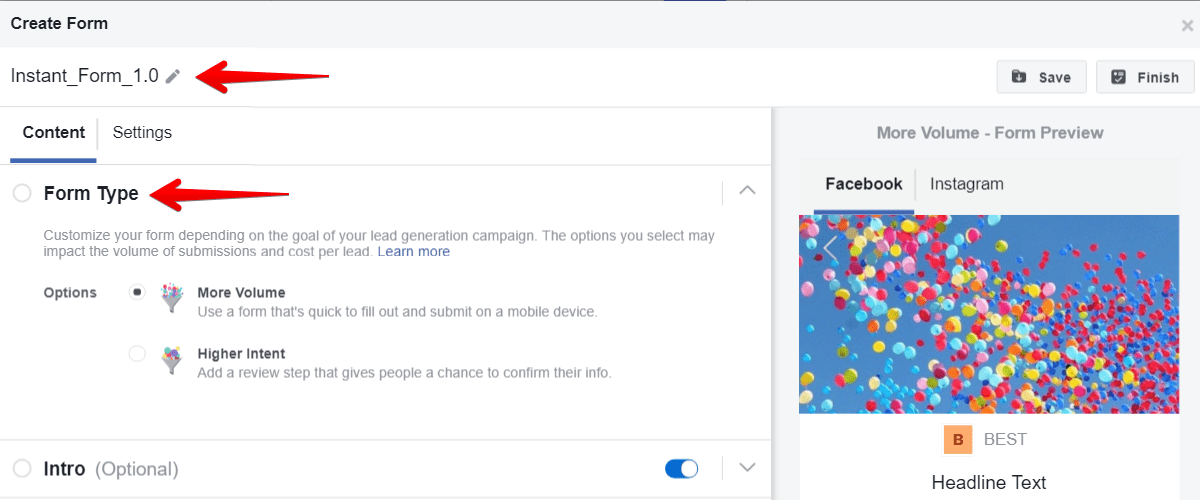This screenshot has width=1200, height=500.
Task: Click the Form Type status circle
Action: tap(22, 193)
